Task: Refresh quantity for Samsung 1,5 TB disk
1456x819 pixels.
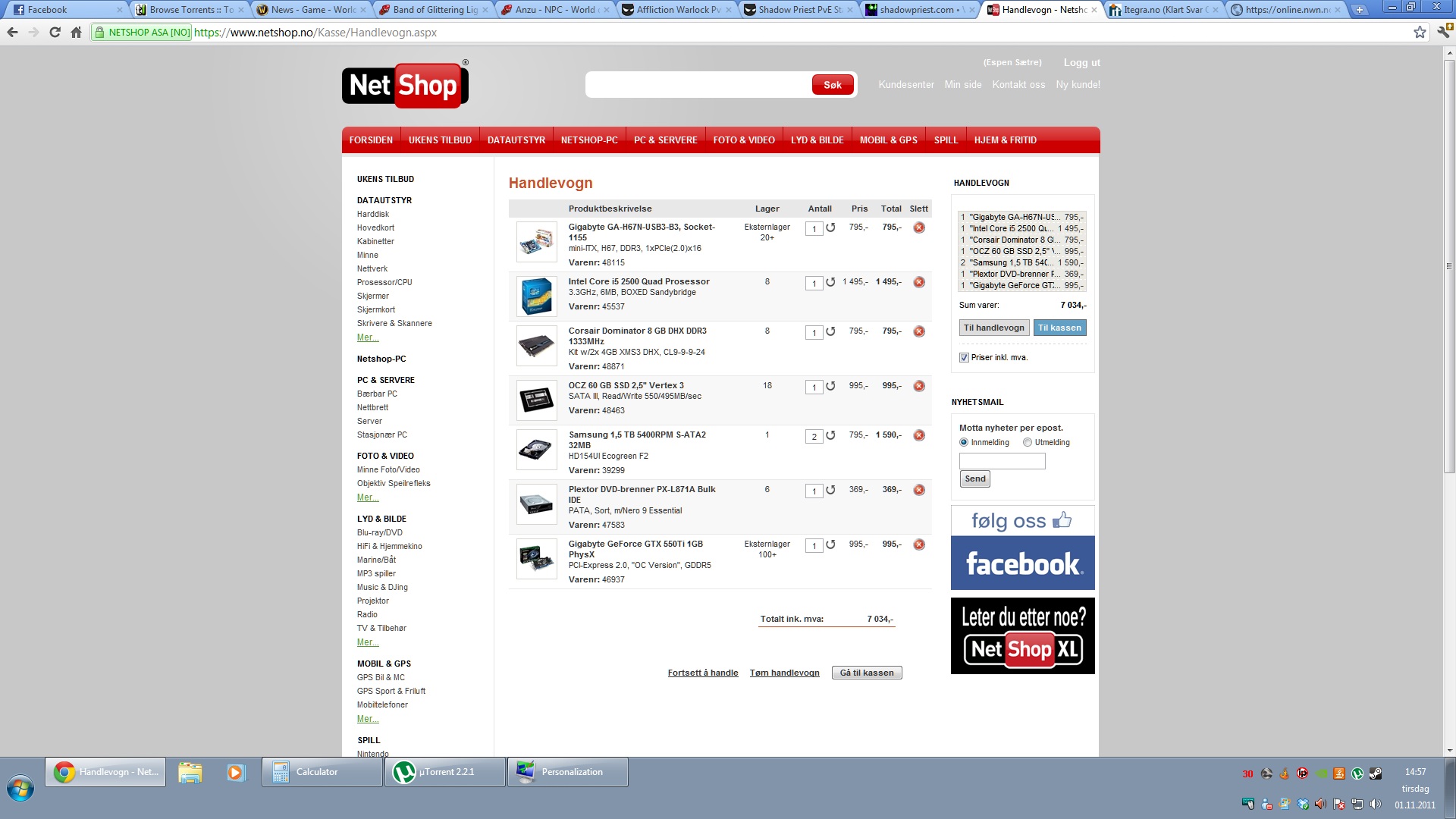Action: coord(831,435)
